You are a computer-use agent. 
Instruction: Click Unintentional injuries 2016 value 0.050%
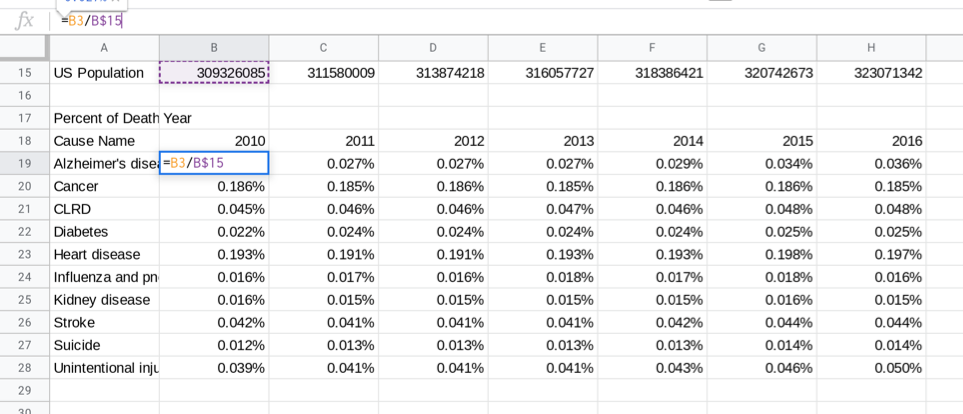[x=871, y=367]
